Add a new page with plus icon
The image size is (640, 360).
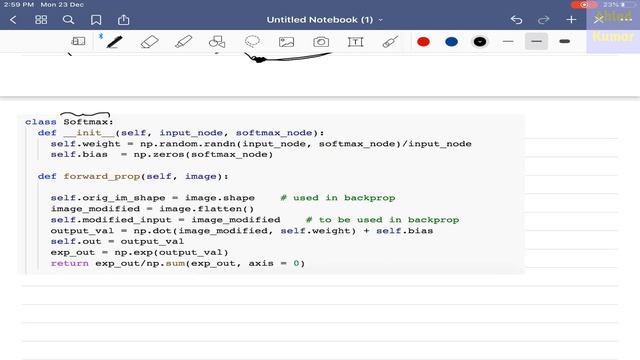pyautogui.click(x=571, y=20)
